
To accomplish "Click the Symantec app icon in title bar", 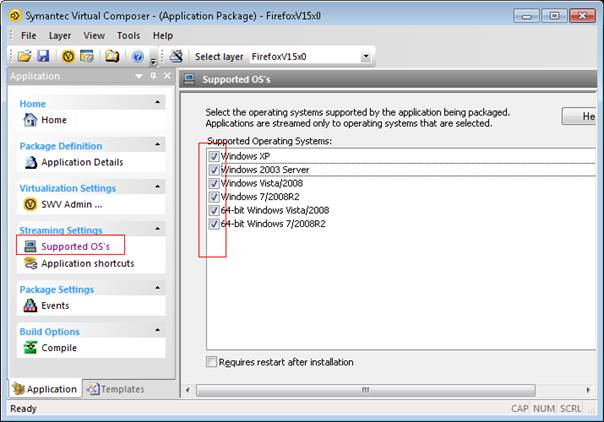I will (15, 16).
